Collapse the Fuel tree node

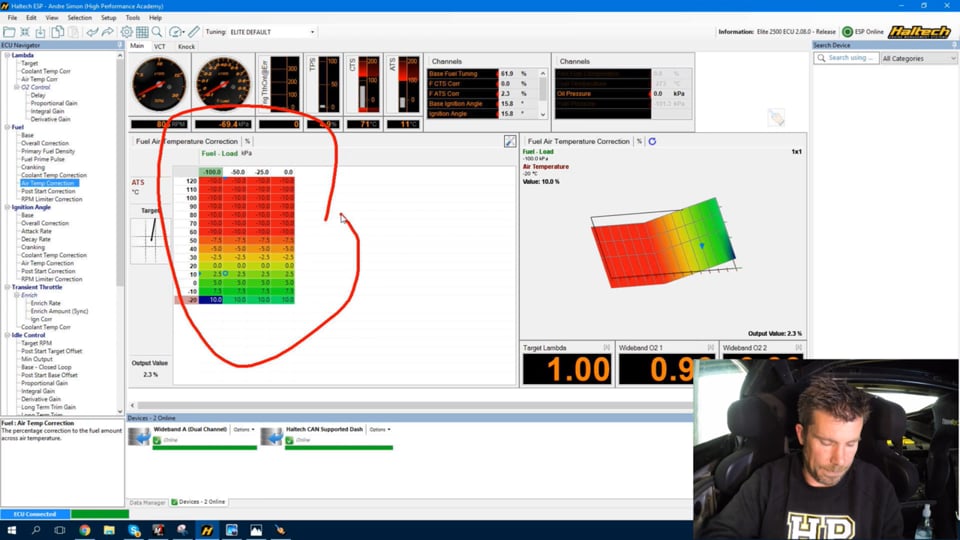7,127
